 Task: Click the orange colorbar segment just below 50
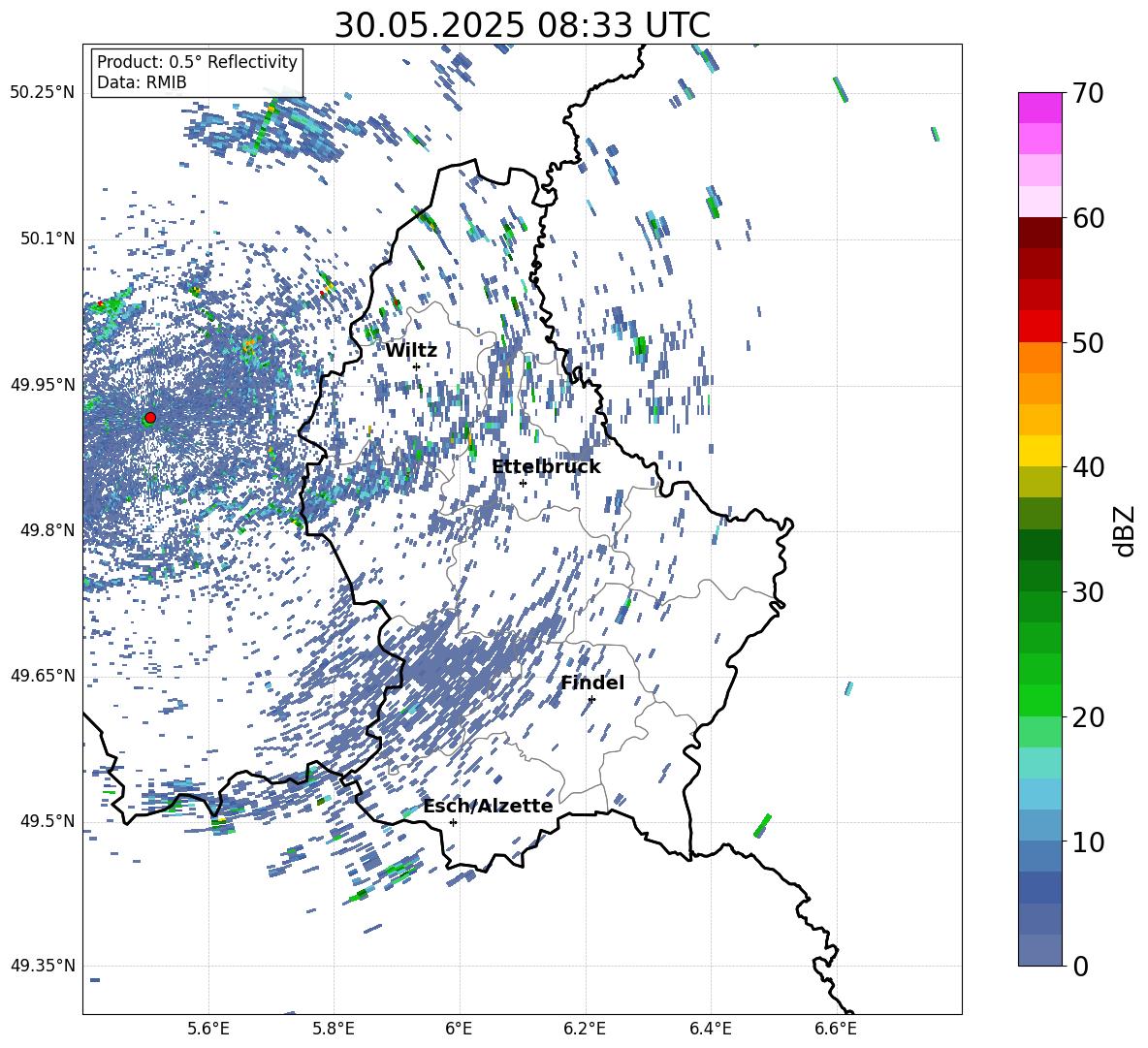click(x=1040, y=357)
